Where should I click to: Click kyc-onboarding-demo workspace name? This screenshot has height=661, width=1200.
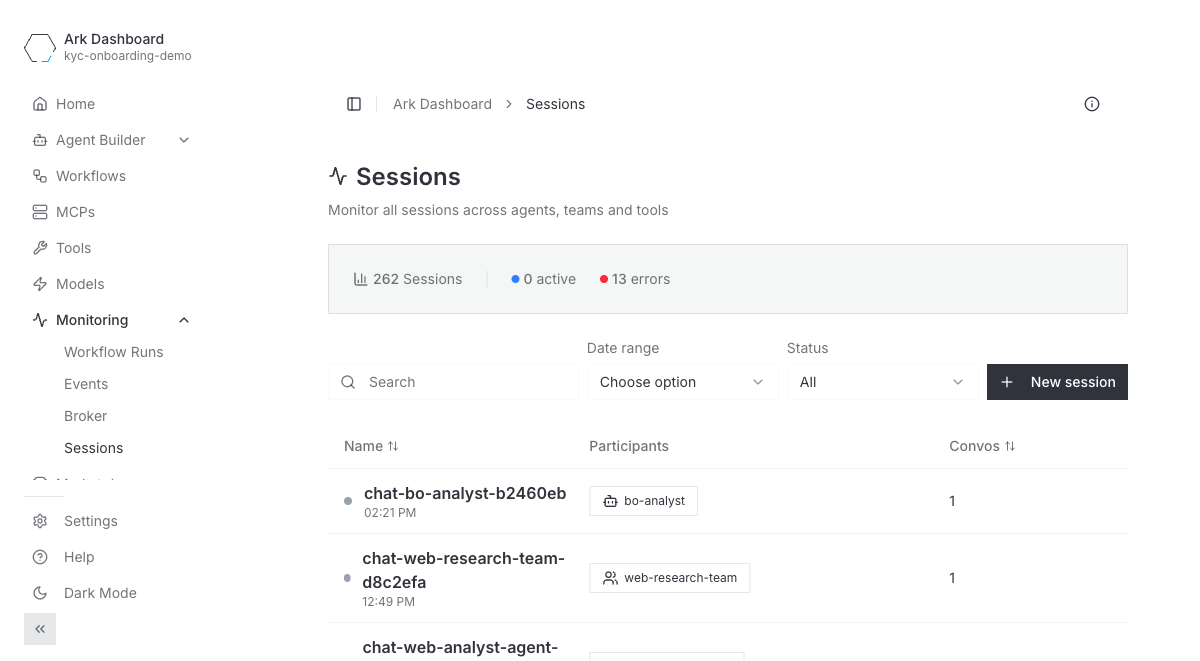(128, 56)
